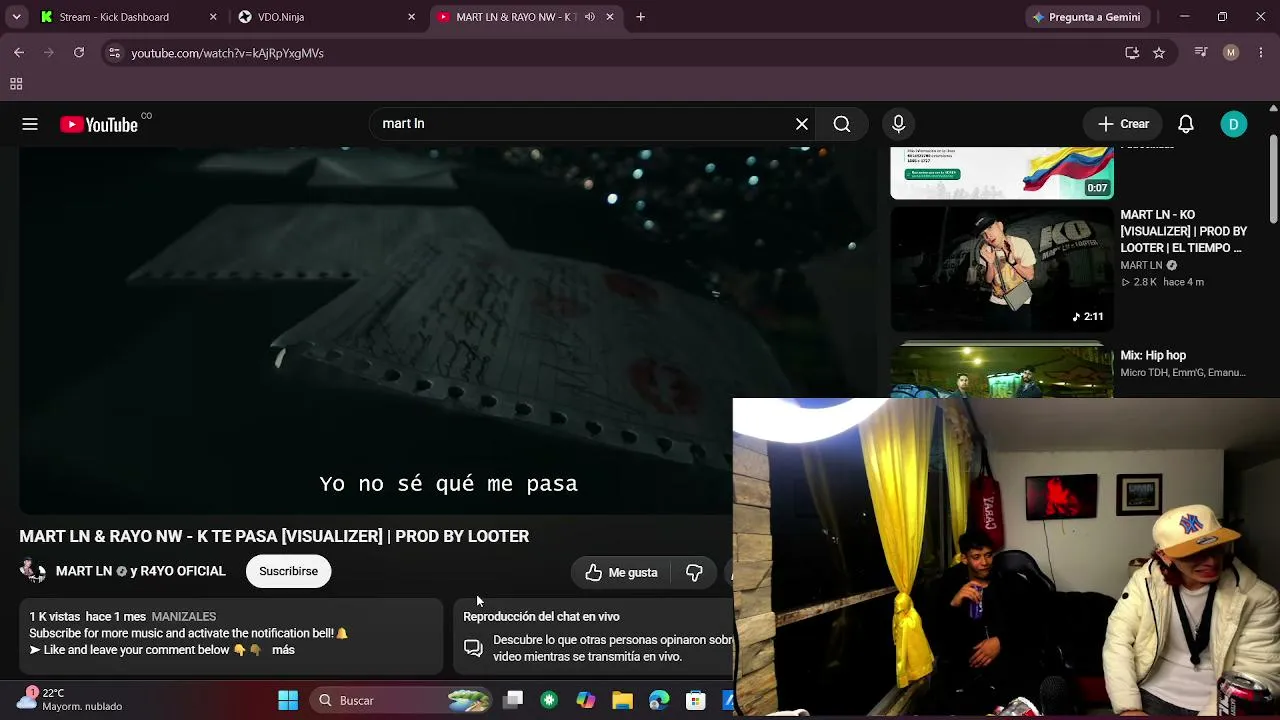Open the media controls button
The width and height of the screenshot is (1280, 720).
pos(1202,53)
